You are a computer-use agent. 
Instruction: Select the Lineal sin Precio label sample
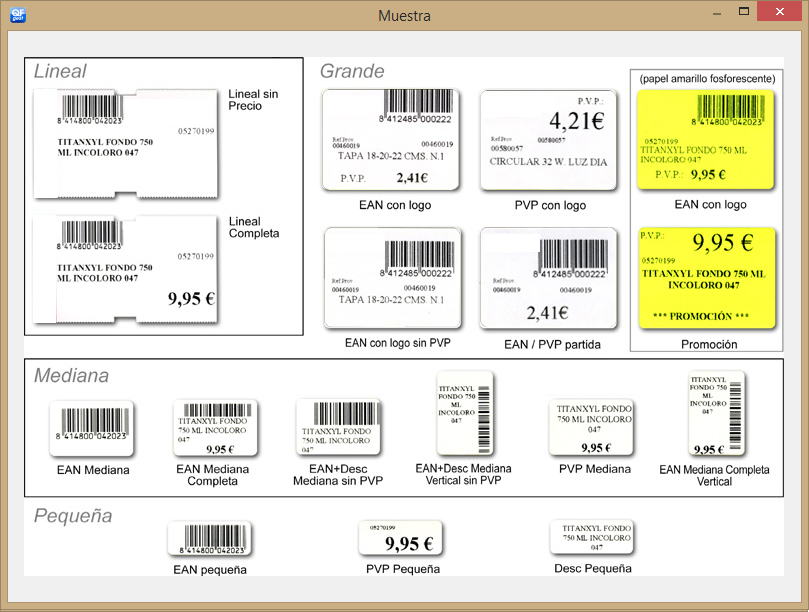[x=125, y=144]
